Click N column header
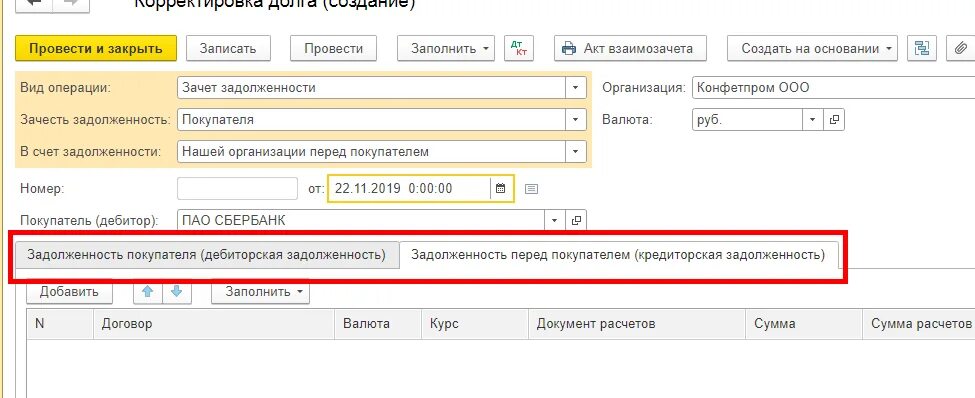975x398 pixels. [x=60, y=324]
